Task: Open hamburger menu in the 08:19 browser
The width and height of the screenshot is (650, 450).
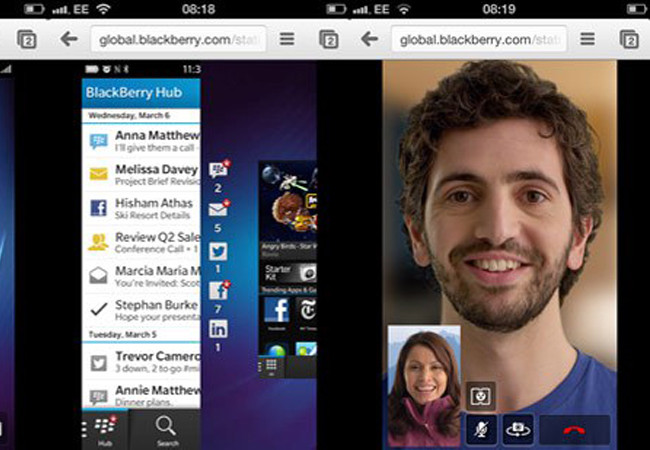Action: [587, 39]
